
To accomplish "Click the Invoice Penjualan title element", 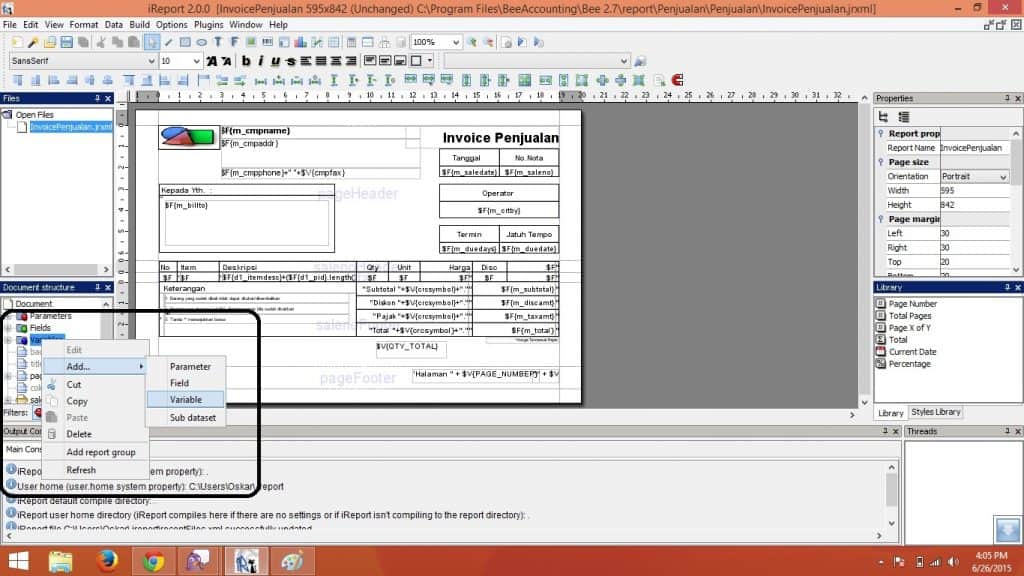I will [500, 138].
